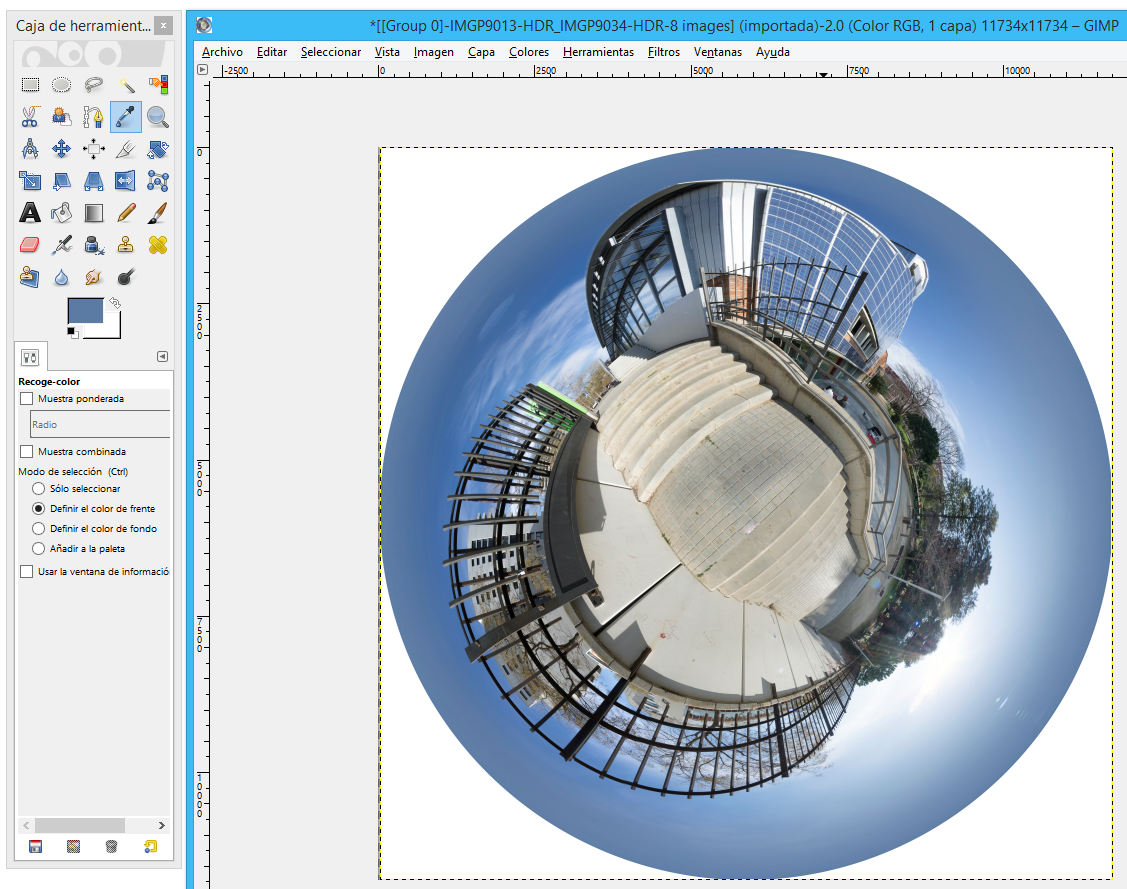This screenshot has width=1127, height=889.
Task: Pick the Bucket Fill tool
Action: coord(62,212)
